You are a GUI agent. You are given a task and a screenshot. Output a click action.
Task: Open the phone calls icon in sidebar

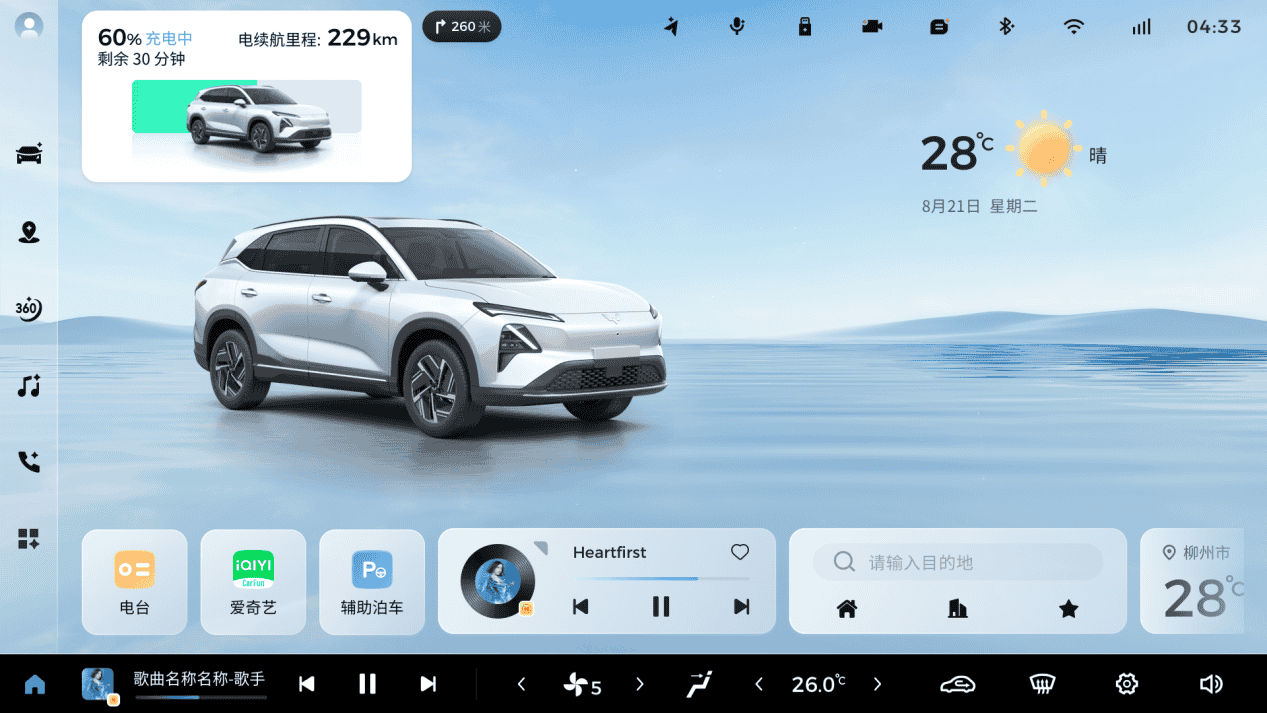click(29, 462)
